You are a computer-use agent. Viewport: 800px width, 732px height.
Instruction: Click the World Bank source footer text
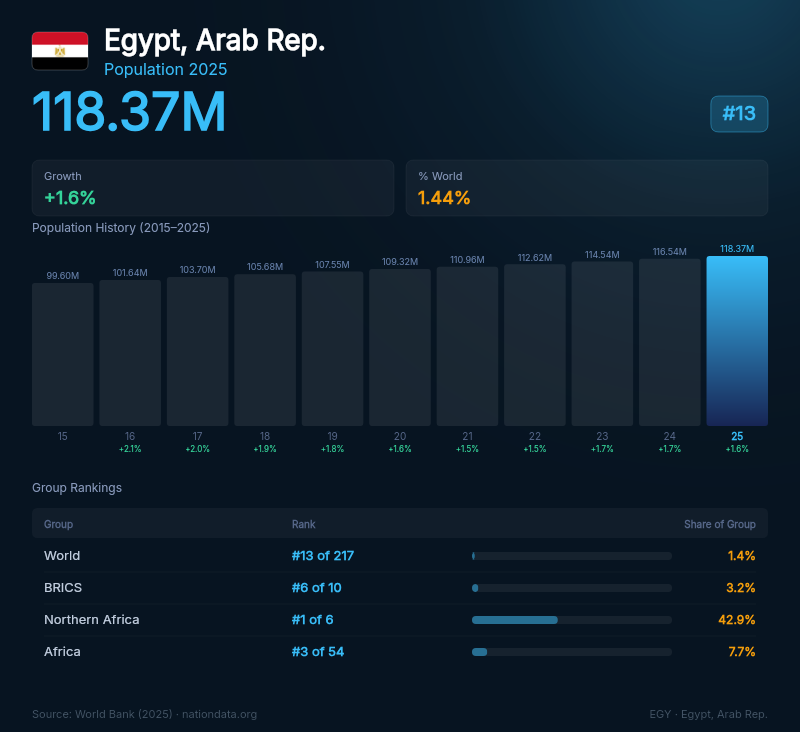(x=144, y=714)
